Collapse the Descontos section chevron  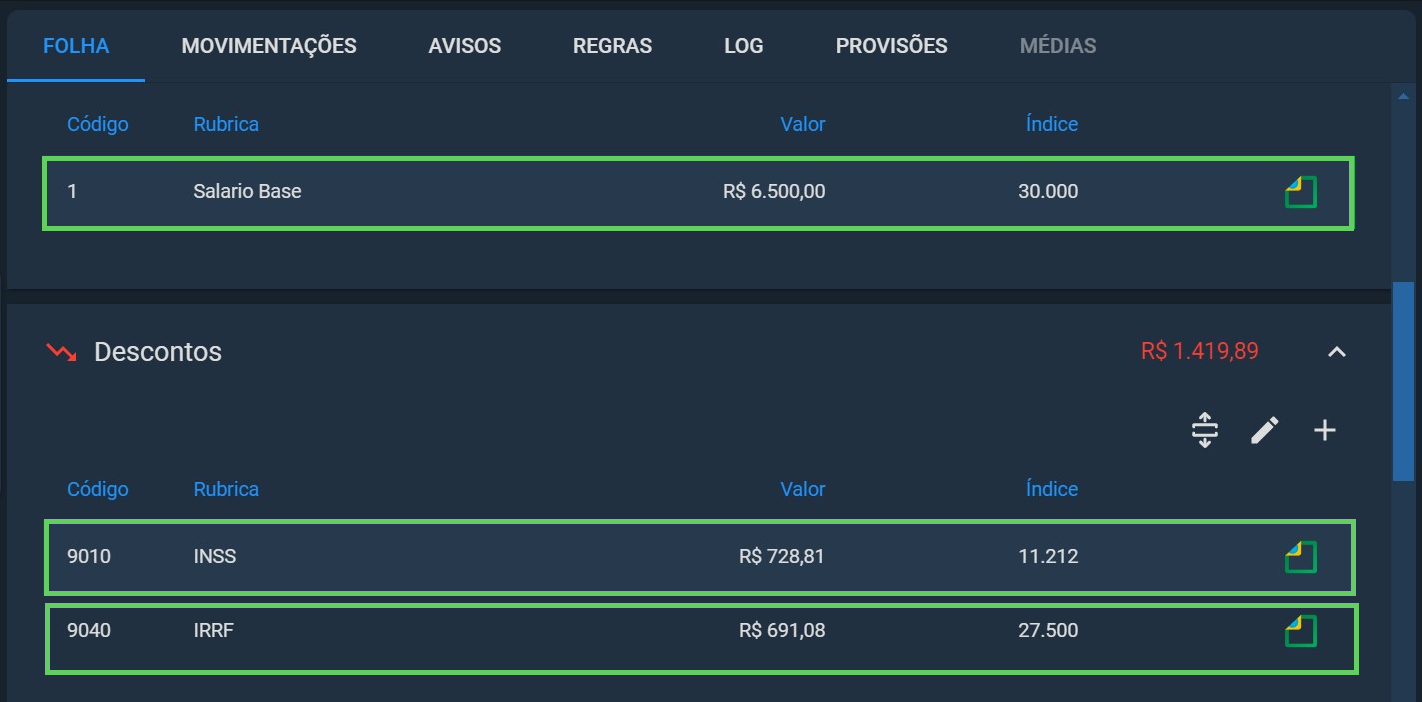pos(1337,352)
